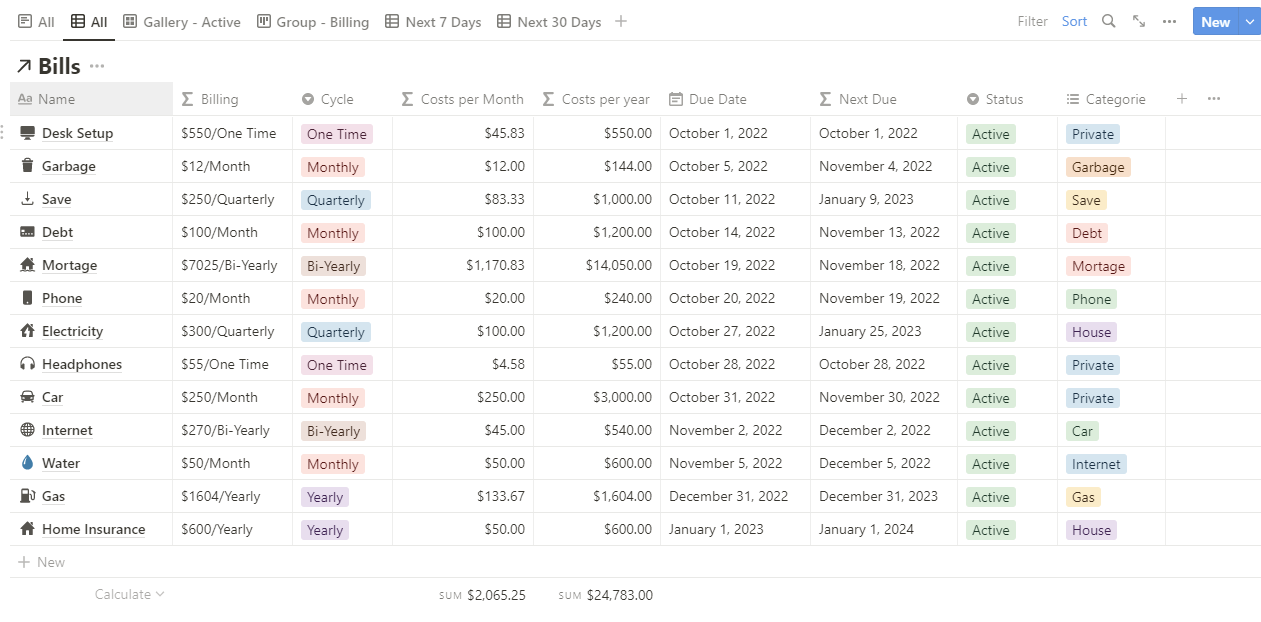Click the Bills database title
This screenshot has height=622, width=1261.
pyautogui.click(x=59, y=66)
